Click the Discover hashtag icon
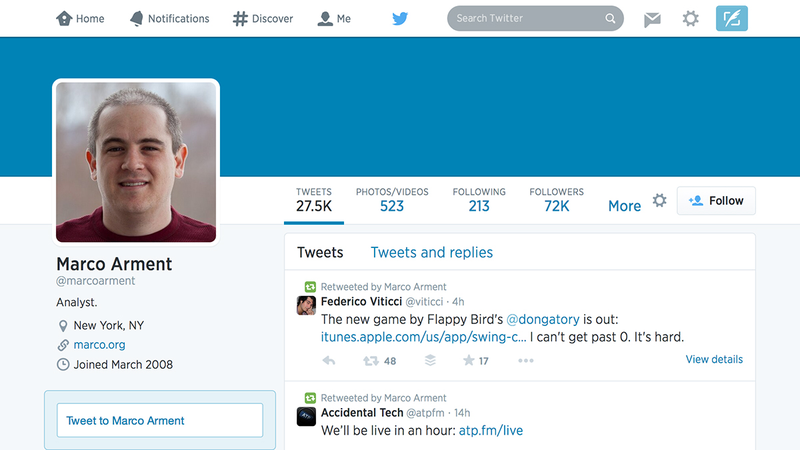This screenshot has height=450, width=800. pos(240,19)
